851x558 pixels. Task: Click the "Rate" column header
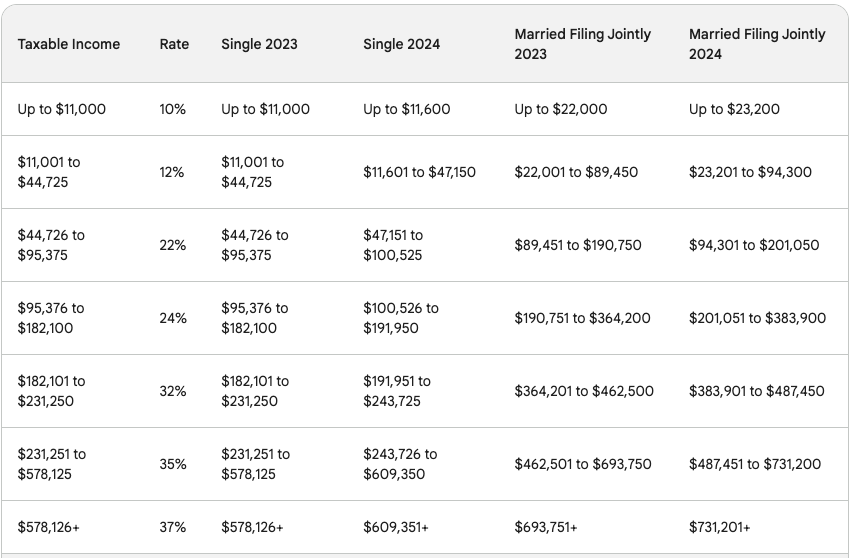(174, 44)
